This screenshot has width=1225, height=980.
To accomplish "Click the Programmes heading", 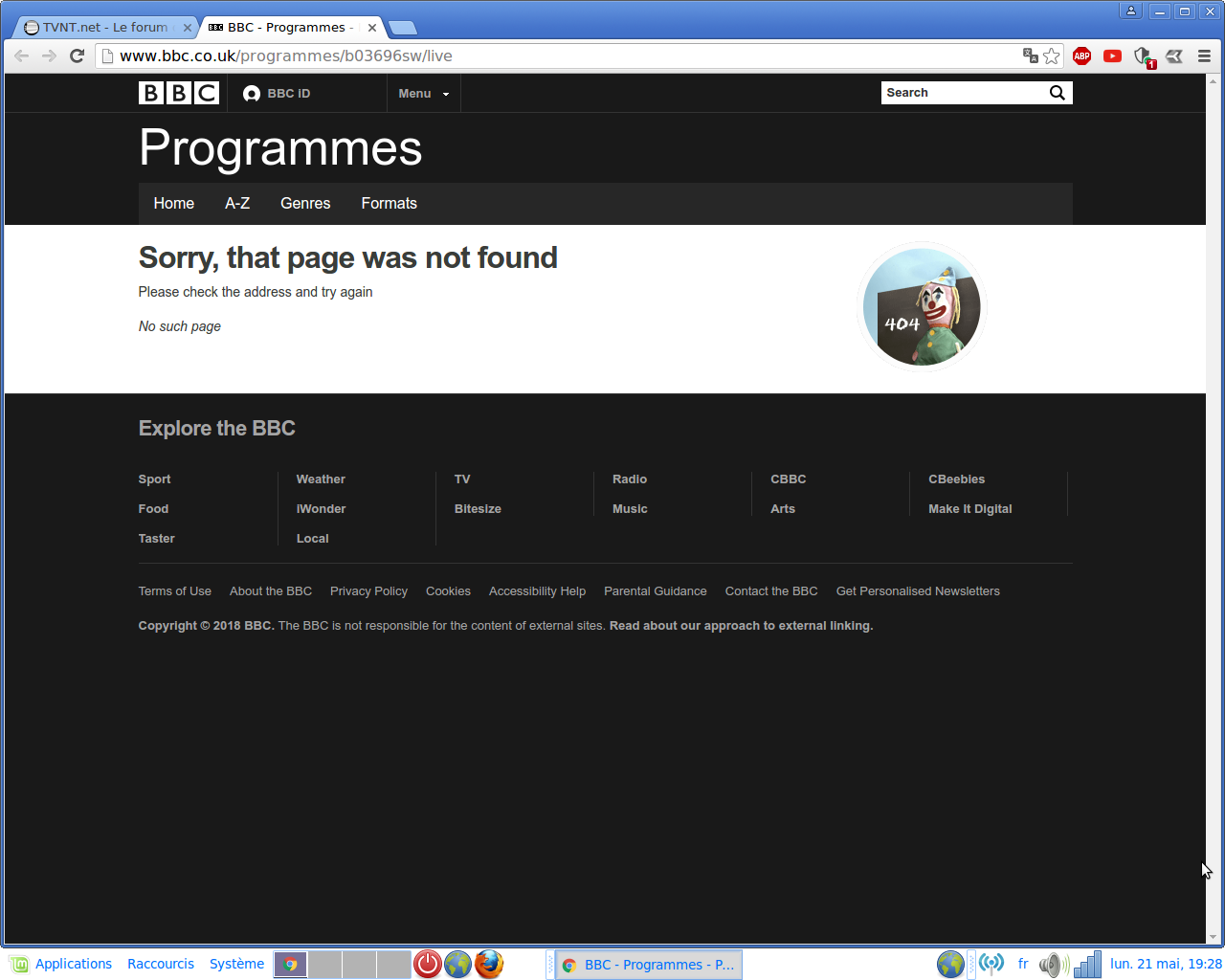I will click(x=280, y=148).
